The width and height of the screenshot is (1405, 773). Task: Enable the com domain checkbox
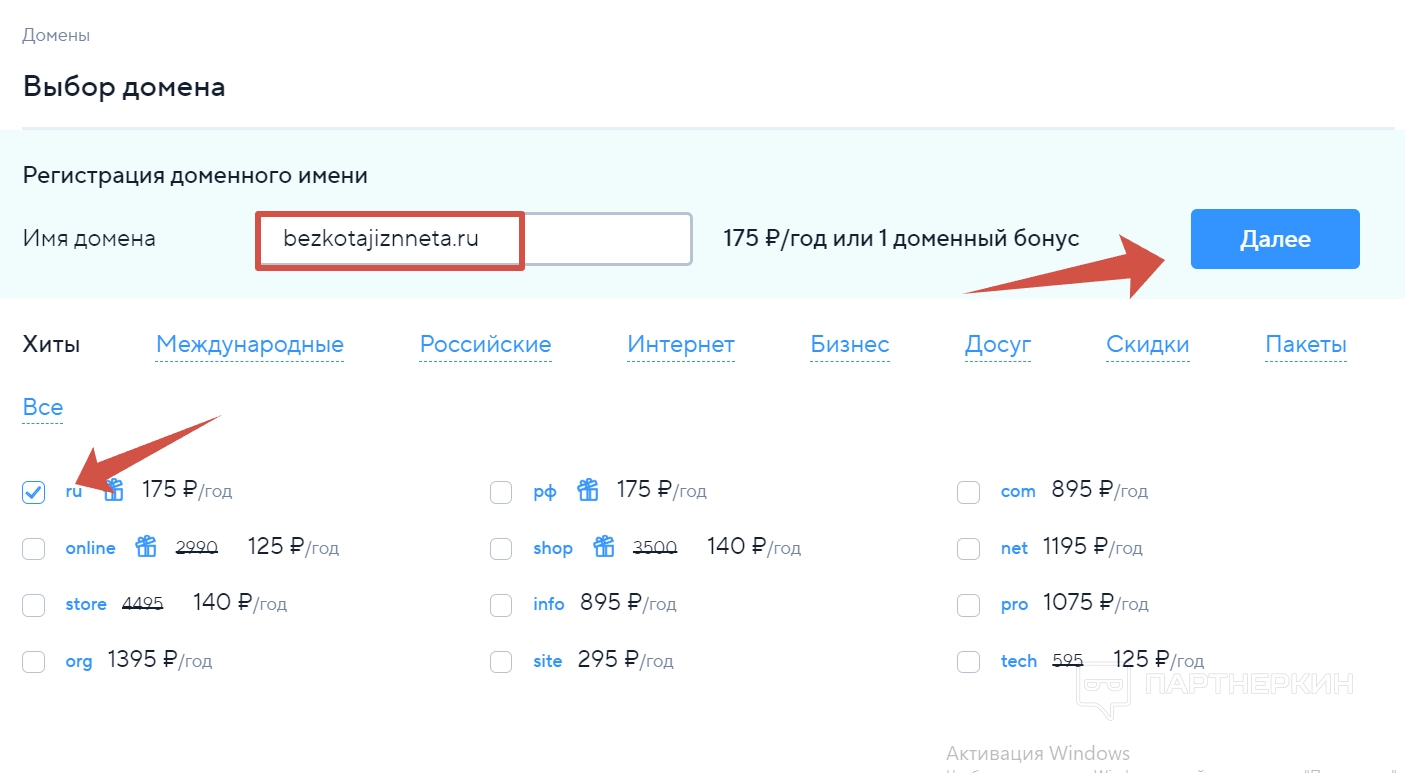click(968, 492)
